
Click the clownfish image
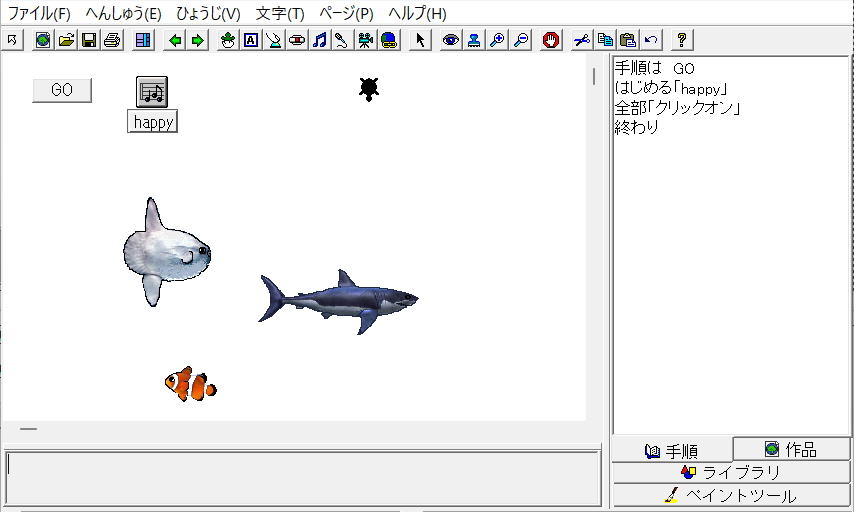tap(191, 384)
